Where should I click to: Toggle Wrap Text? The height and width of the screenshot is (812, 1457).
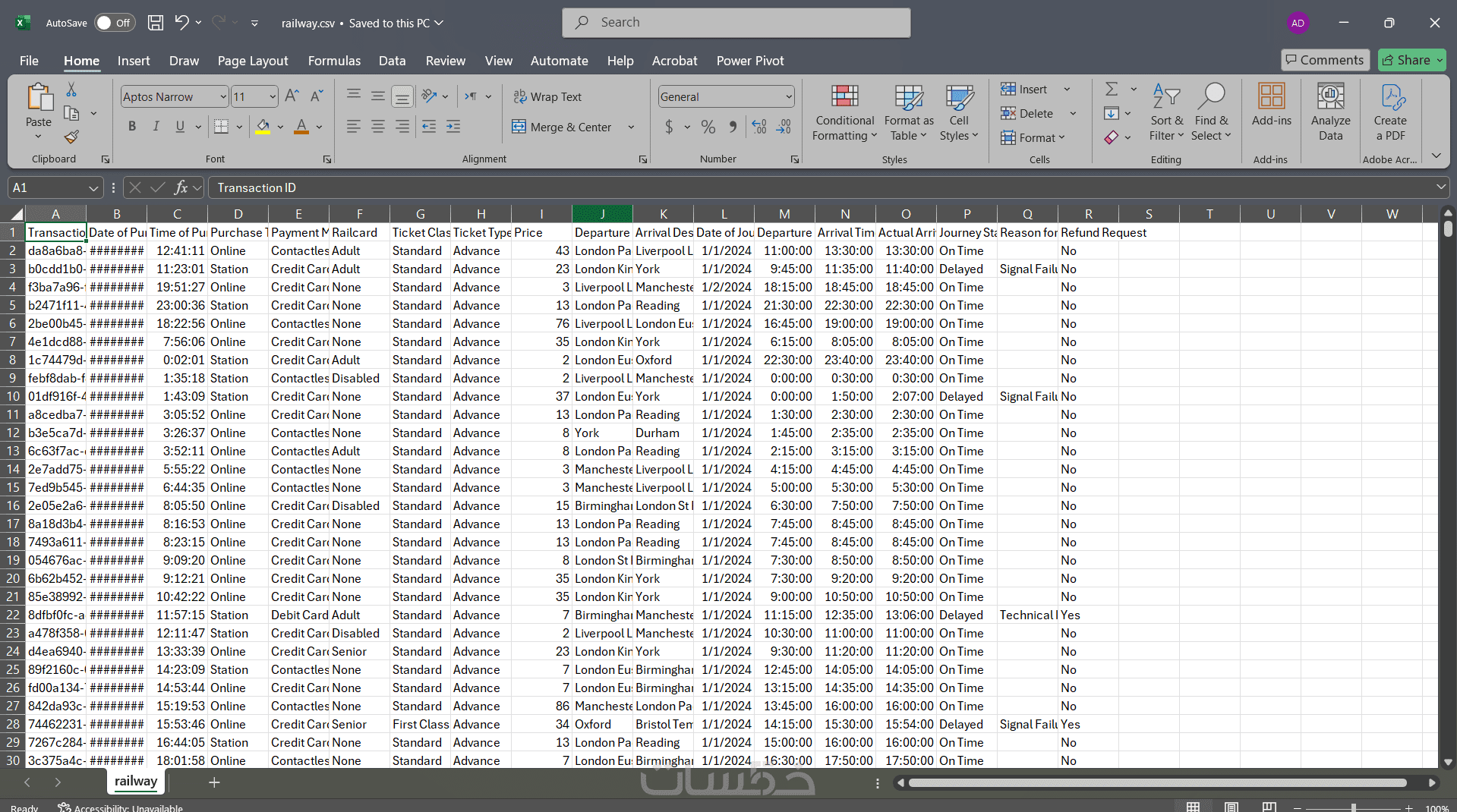tap(547, 96)
